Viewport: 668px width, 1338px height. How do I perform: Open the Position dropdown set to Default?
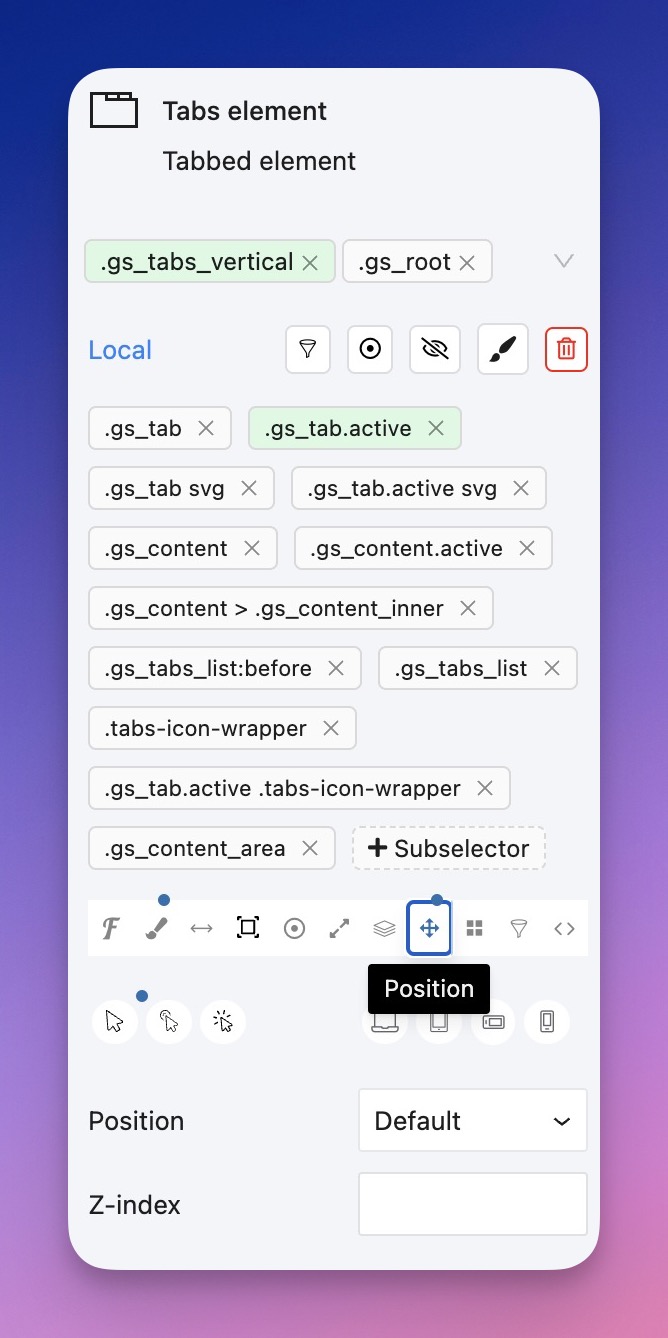pyautogui.click(x=472, y=1121)
